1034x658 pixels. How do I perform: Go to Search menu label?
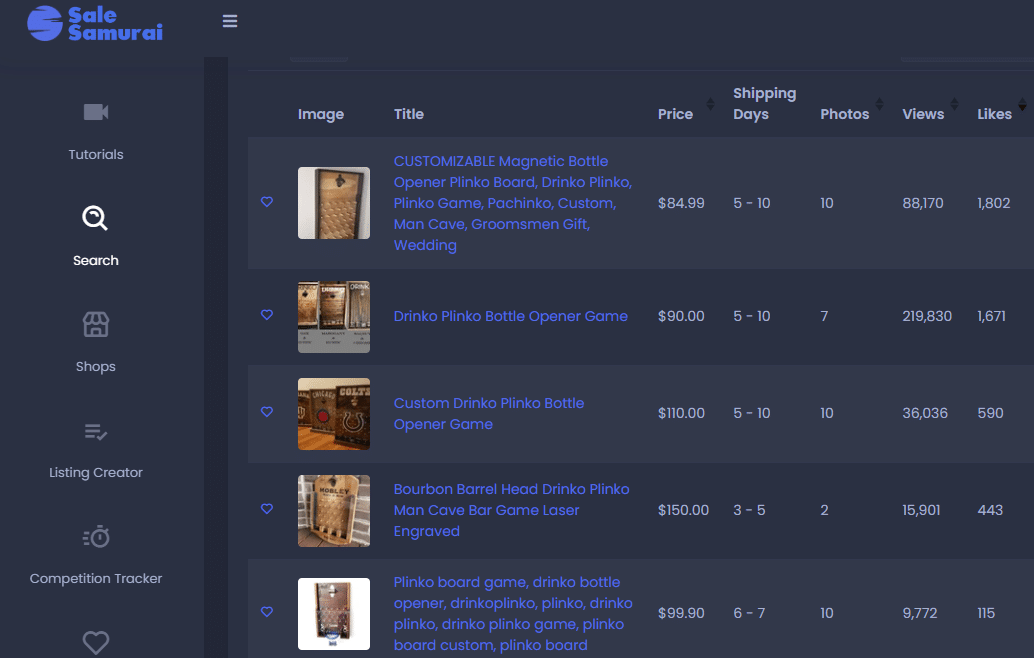(96, 260)
